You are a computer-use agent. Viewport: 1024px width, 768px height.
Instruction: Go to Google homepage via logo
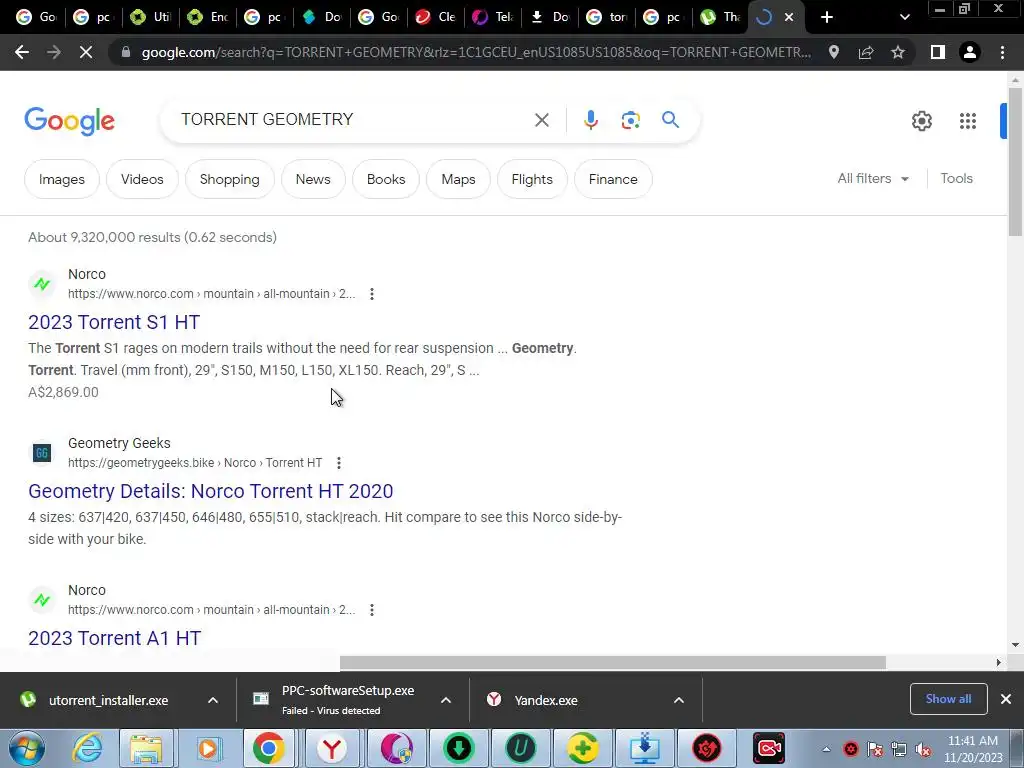[69, 121]
